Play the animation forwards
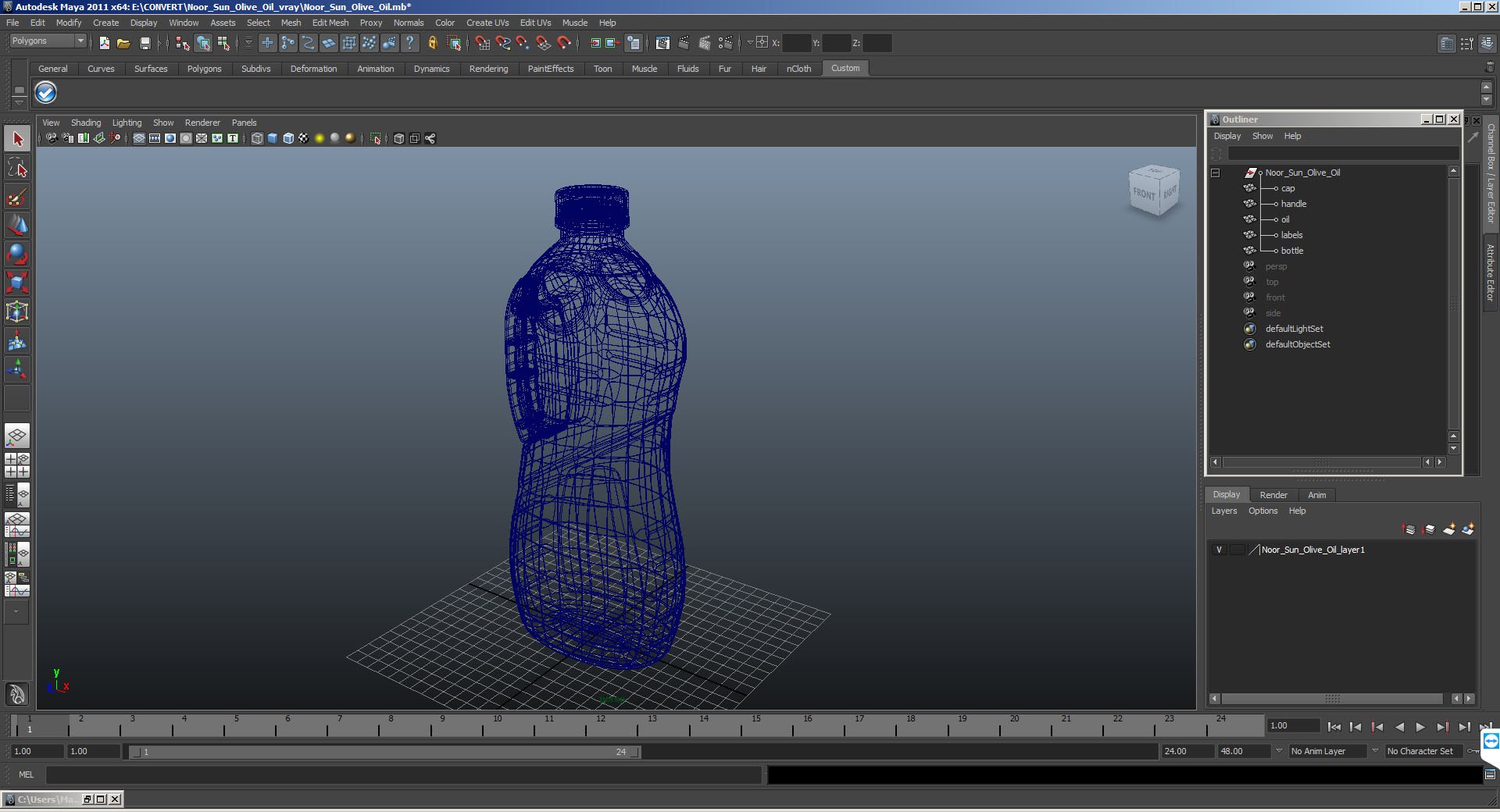1500x812 pixels. point(1420,727)
